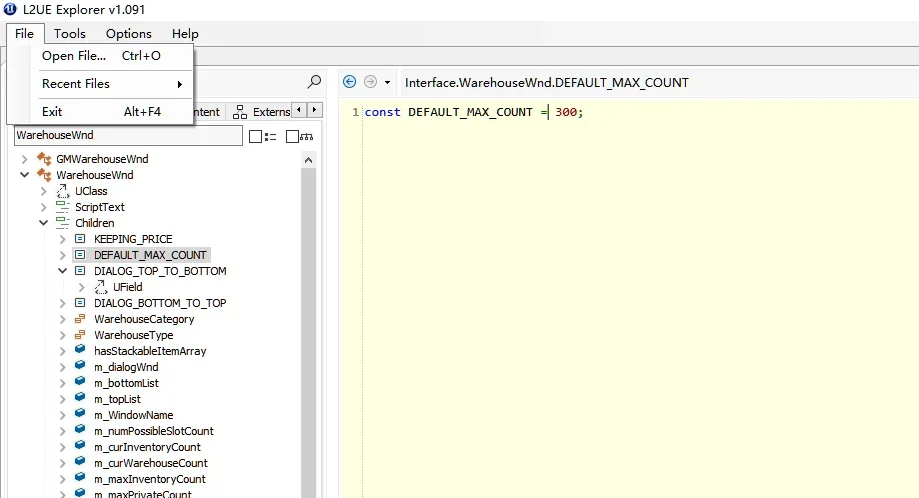Open the Tools menu
Viewport: 919px width, 498px height.
(x=70, y=33)
